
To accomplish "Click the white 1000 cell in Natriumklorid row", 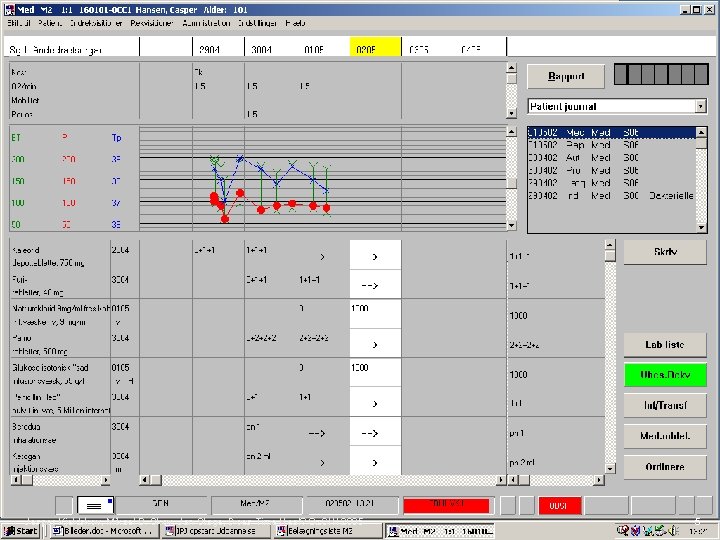I will click(x=375, y=314).
